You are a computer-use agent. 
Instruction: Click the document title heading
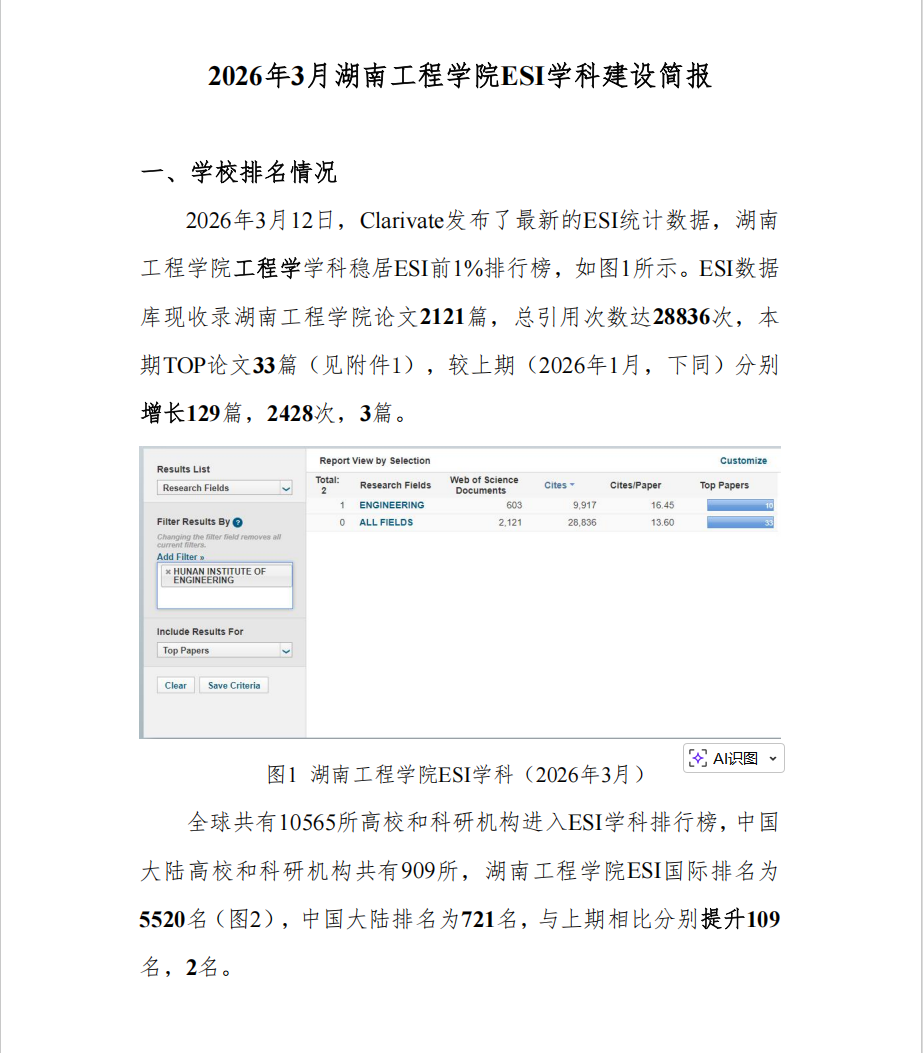[x=460, y=77]
